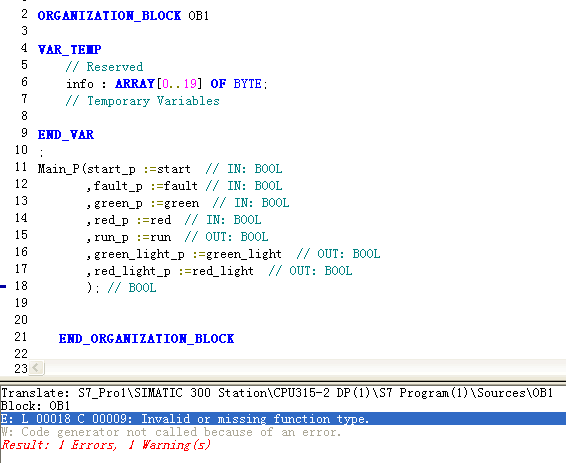The width and height of the screenshot is (566, 463).
Task: Click the 'green_p' parameter on line 13
Action: 118,203
